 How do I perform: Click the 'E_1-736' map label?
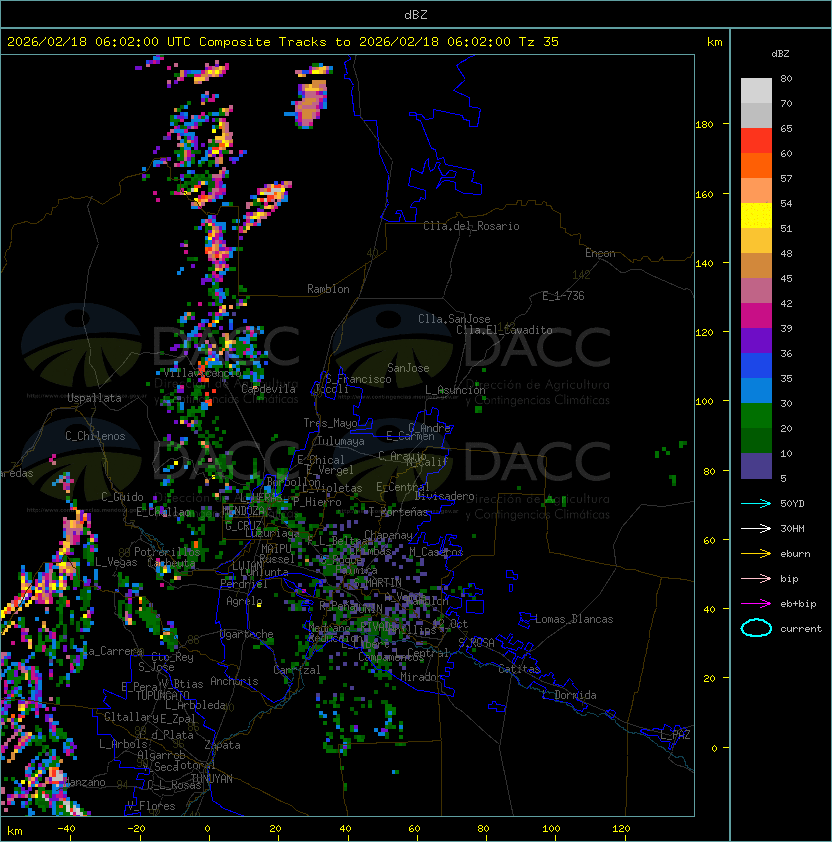[563, 296]
